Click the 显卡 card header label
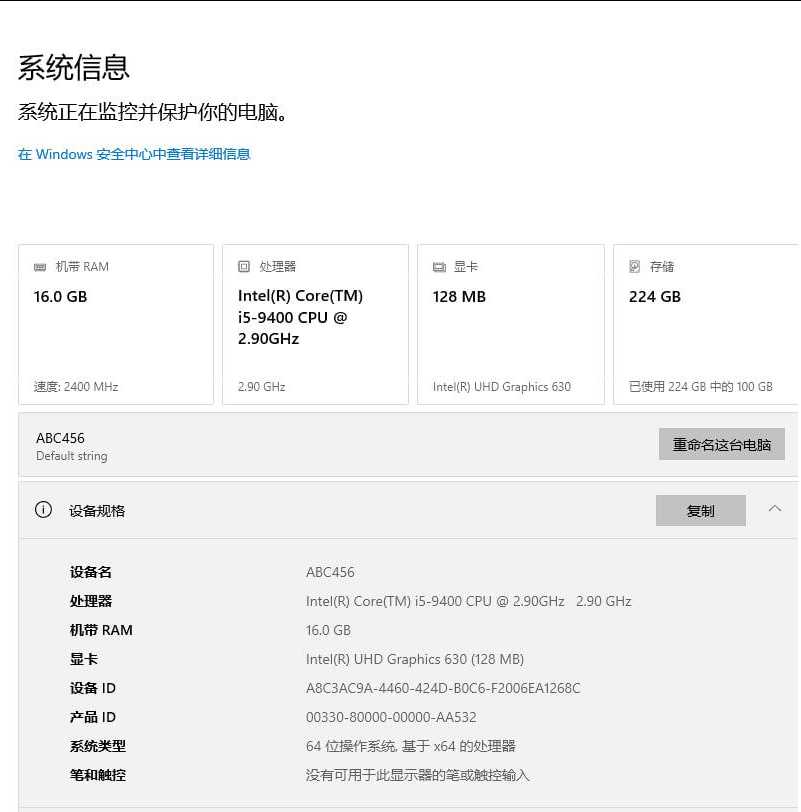The image size is (801, 812). [465, 267]
